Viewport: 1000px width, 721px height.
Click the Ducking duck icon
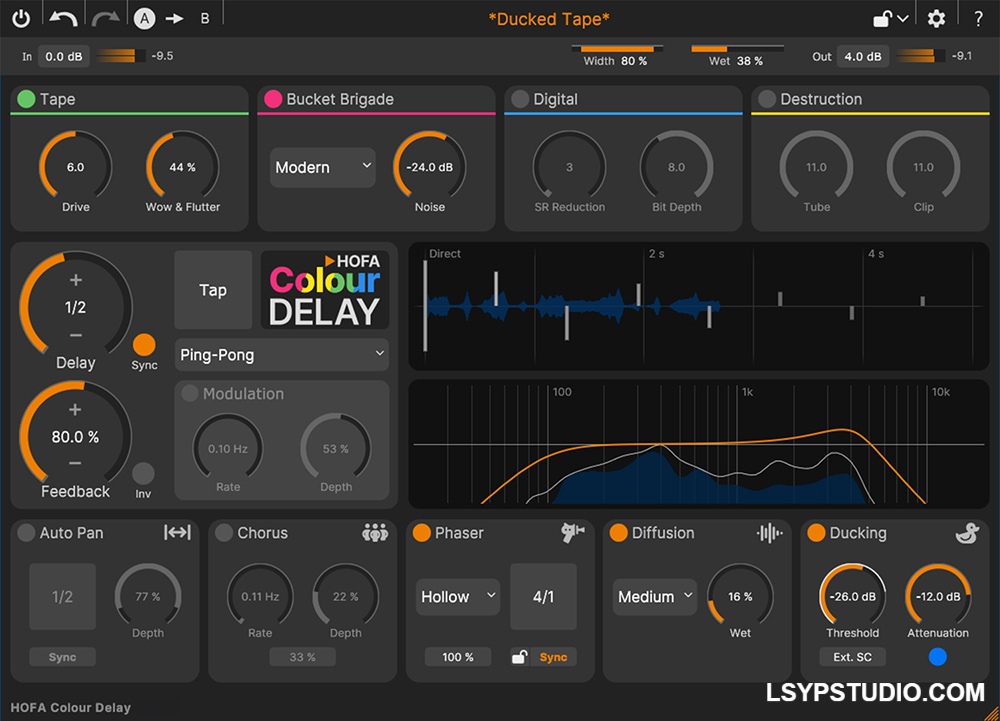click(x=967, y=532)
